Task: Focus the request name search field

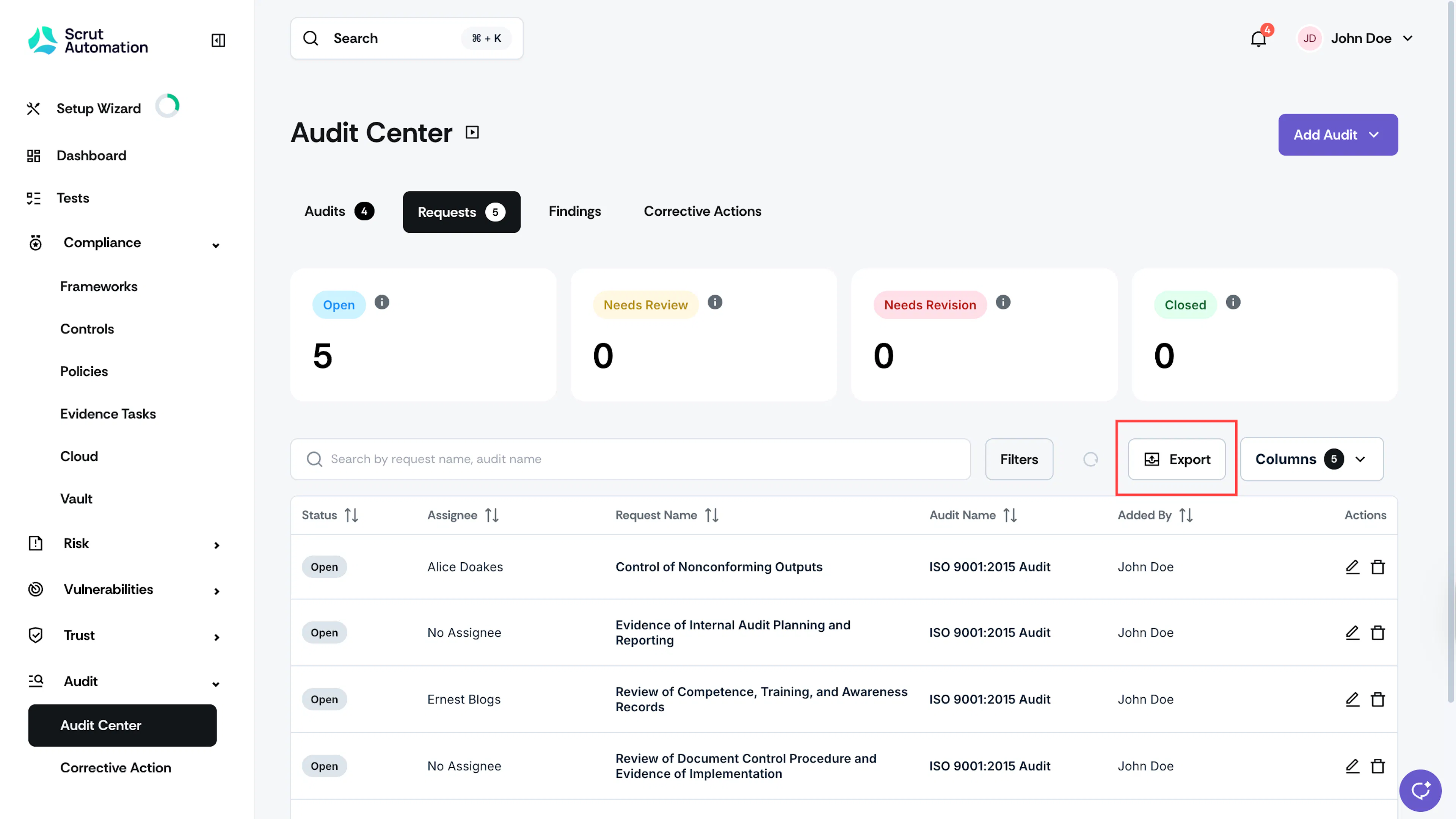Action: (630, 460)
